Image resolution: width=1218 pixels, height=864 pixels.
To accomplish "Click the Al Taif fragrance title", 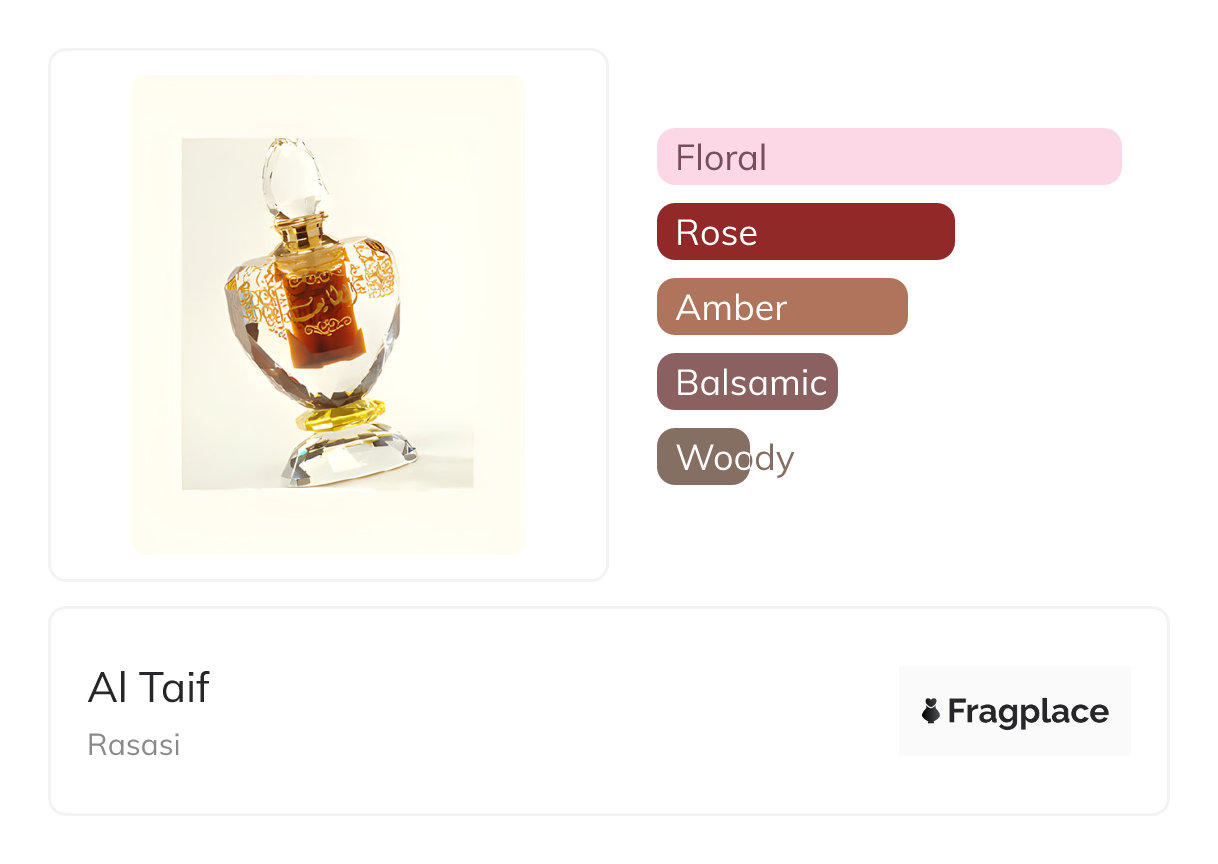I will pos(149,687).
